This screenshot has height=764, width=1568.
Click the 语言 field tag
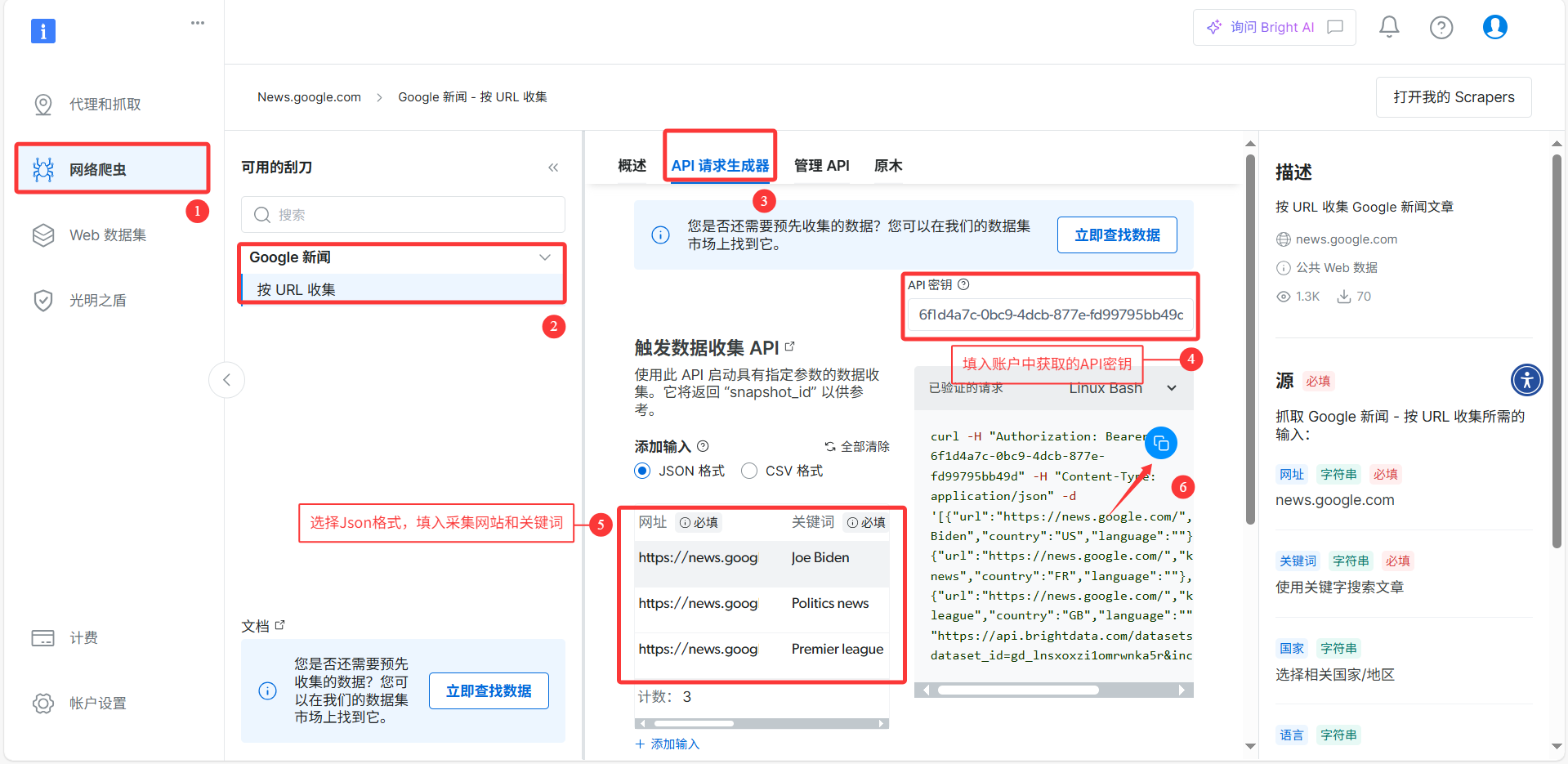click(x=1292, y=735)
